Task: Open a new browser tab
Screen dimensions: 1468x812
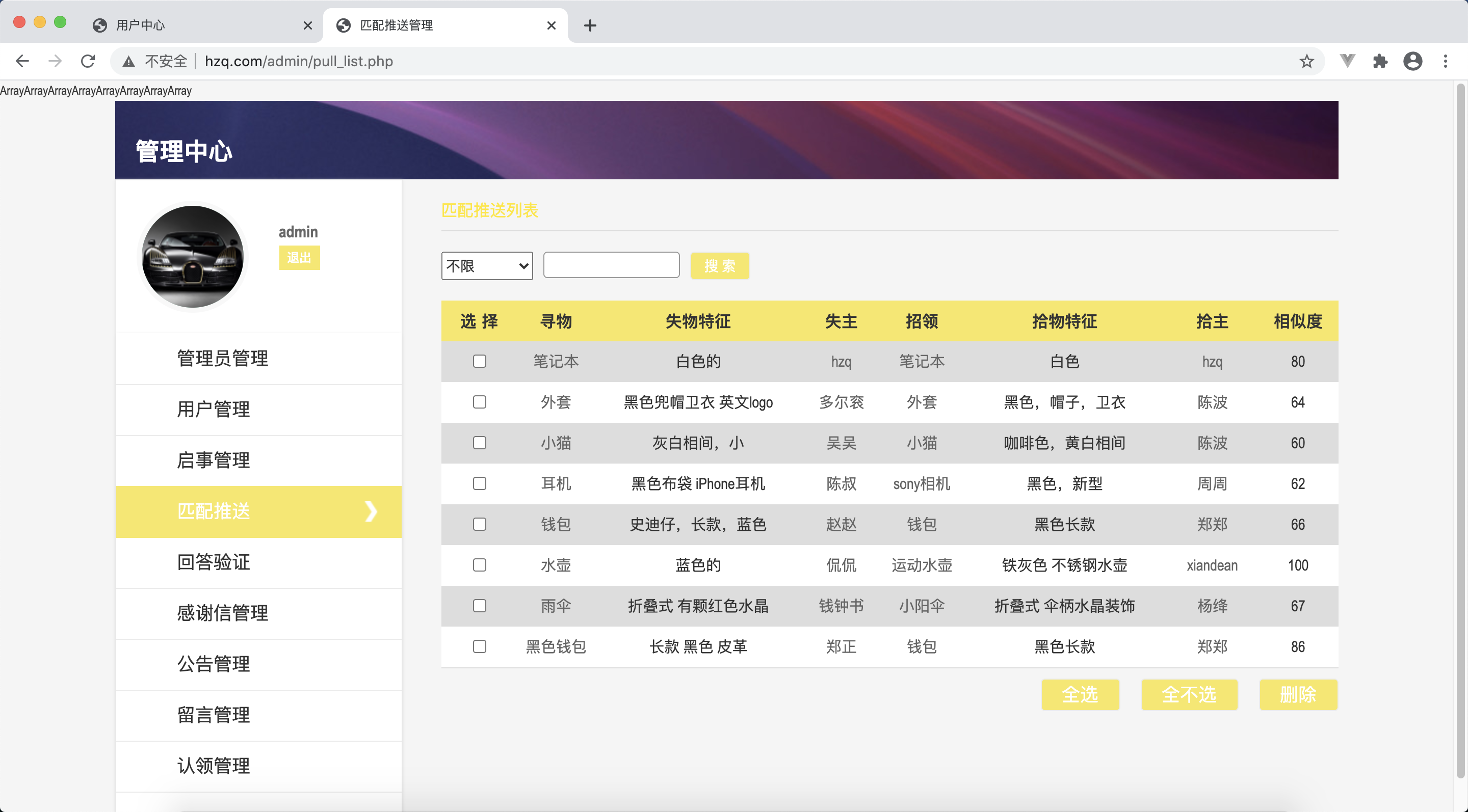Action: [x=590, y=25]
